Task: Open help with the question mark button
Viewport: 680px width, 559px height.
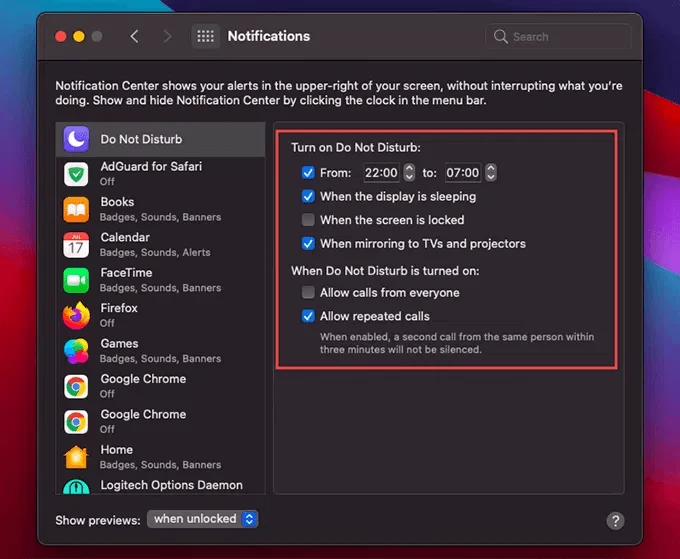Action: pyautogui.click(x=615, y=521)
